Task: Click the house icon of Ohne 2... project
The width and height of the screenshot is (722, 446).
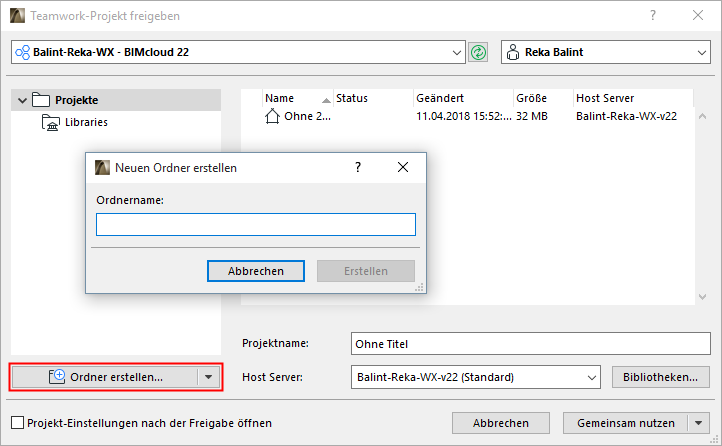Action: 272,116
